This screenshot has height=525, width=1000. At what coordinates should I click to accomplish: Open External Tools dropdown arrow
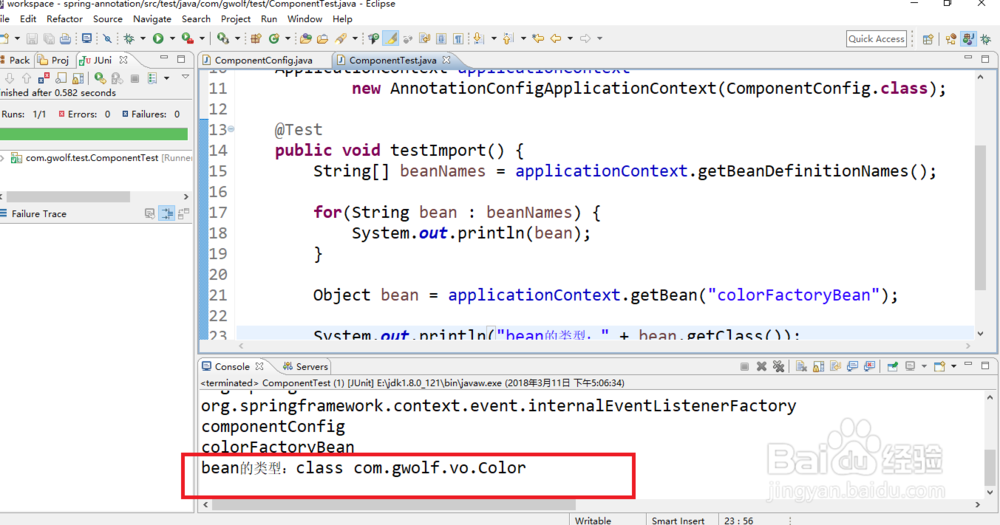(237, 39)
